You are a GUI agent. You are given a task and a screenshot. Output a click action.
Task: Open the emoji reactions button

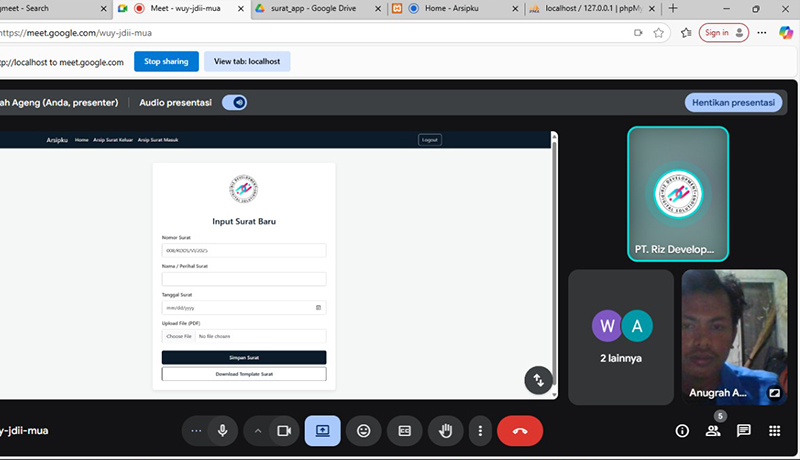(364, 431)
